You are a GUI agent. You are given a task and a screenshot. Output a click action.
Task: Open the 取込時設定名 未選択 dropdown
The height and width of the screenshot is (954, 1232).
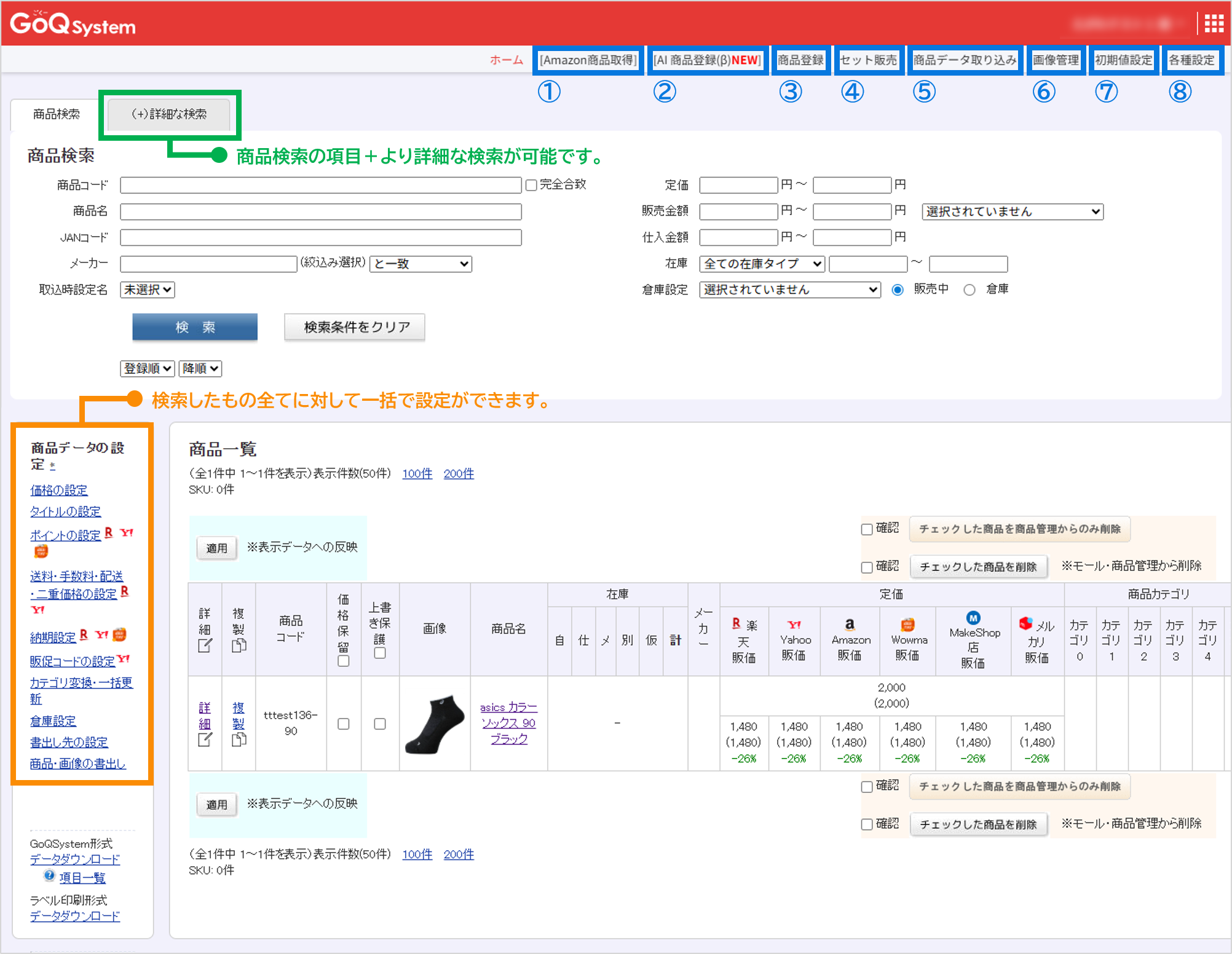tap(148, 290)
